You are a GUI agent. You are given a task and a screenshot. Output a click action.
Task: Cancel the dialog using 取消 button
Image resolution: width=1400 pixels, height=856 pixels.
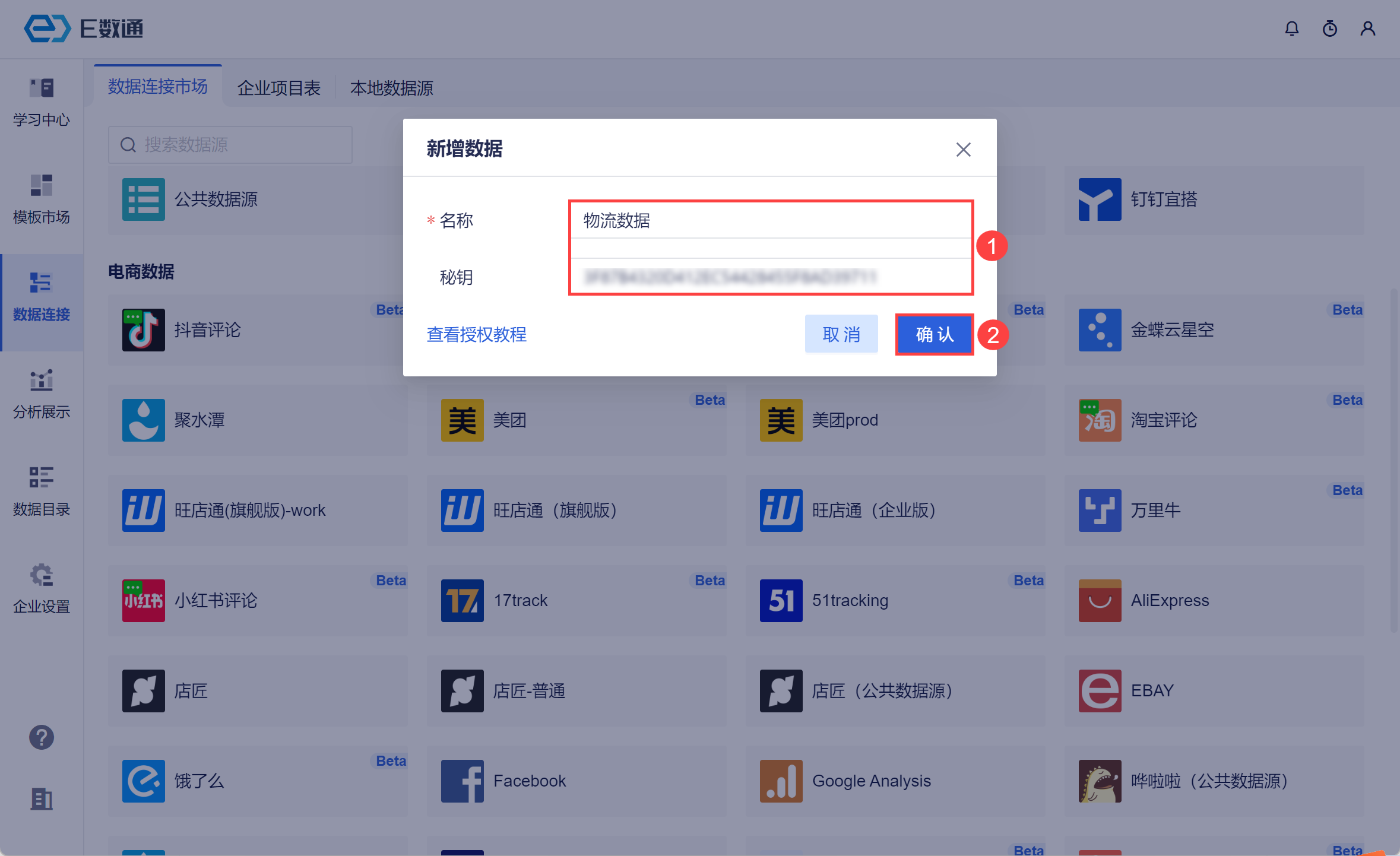841,334
